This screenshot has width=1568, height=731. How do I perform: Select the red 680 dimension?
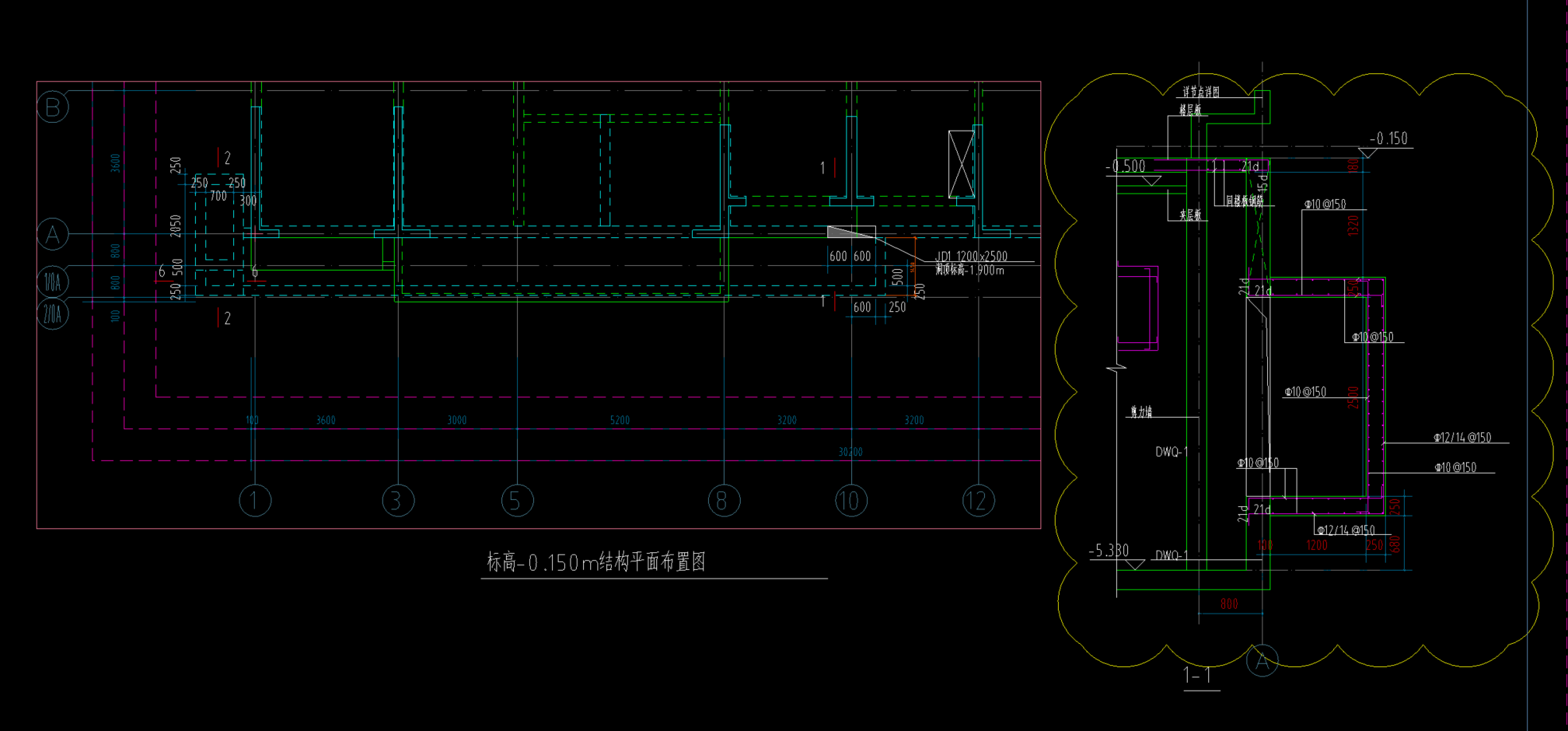1395,544
